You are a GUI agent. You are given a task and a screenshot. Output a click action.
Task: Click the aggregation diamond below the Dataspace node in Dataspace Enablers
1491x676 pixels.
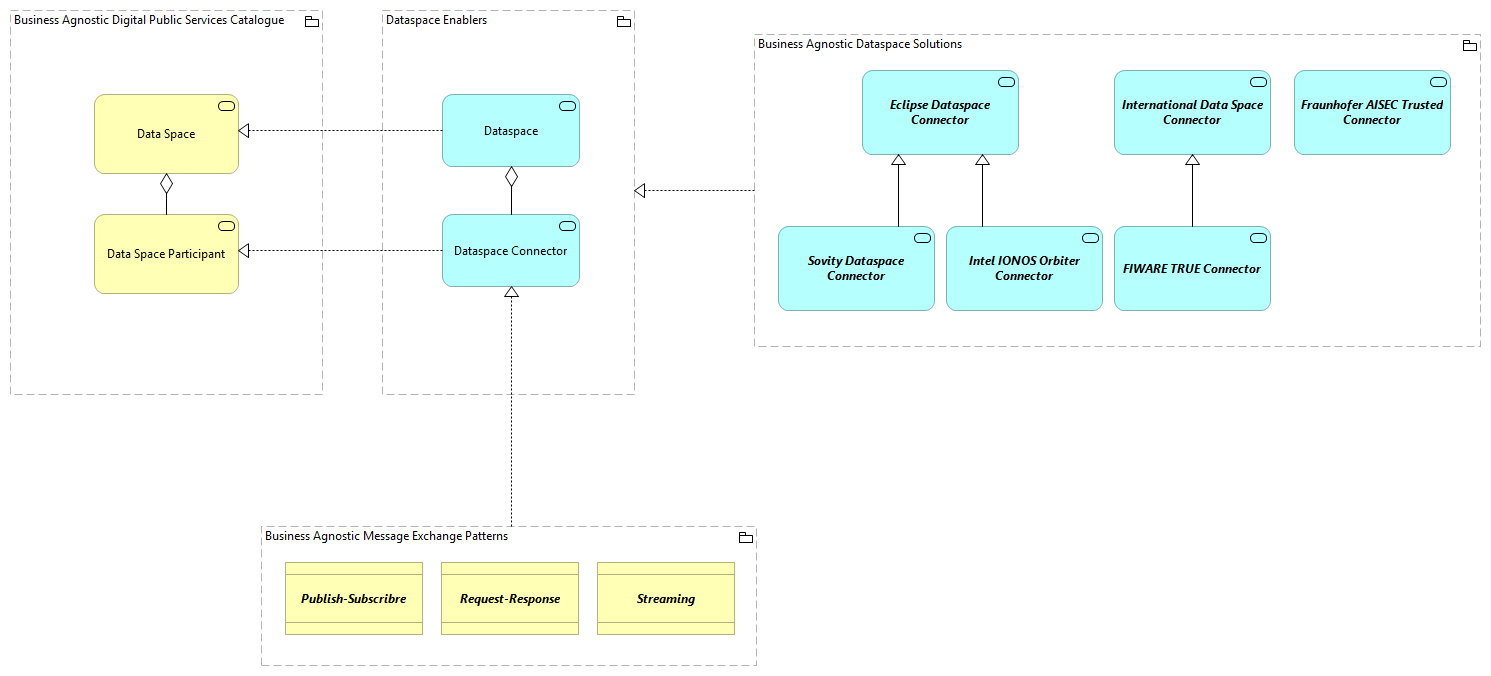[511, 177]
